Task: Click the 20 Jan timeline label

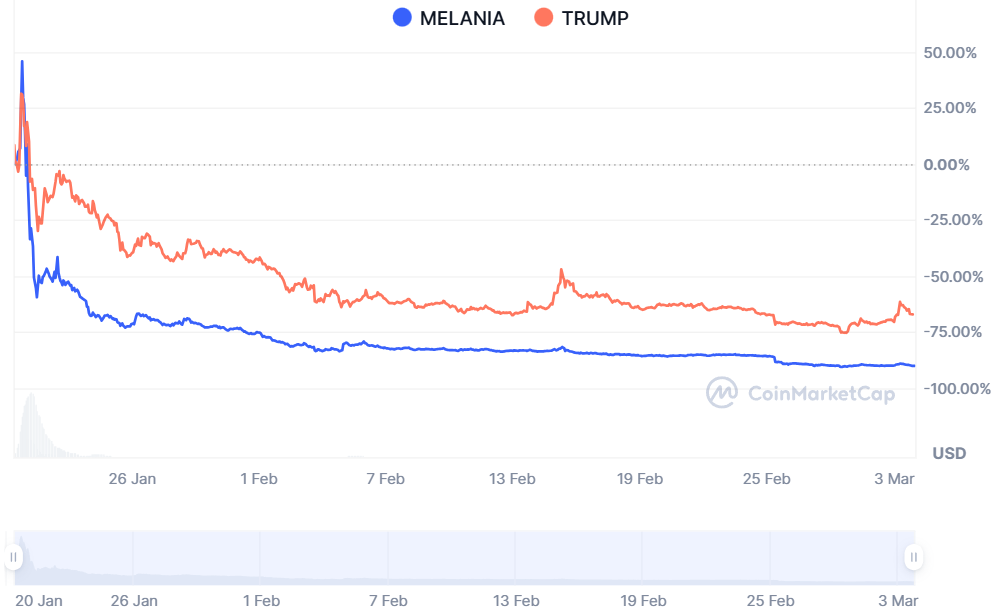Action: (x=40, y=601)
